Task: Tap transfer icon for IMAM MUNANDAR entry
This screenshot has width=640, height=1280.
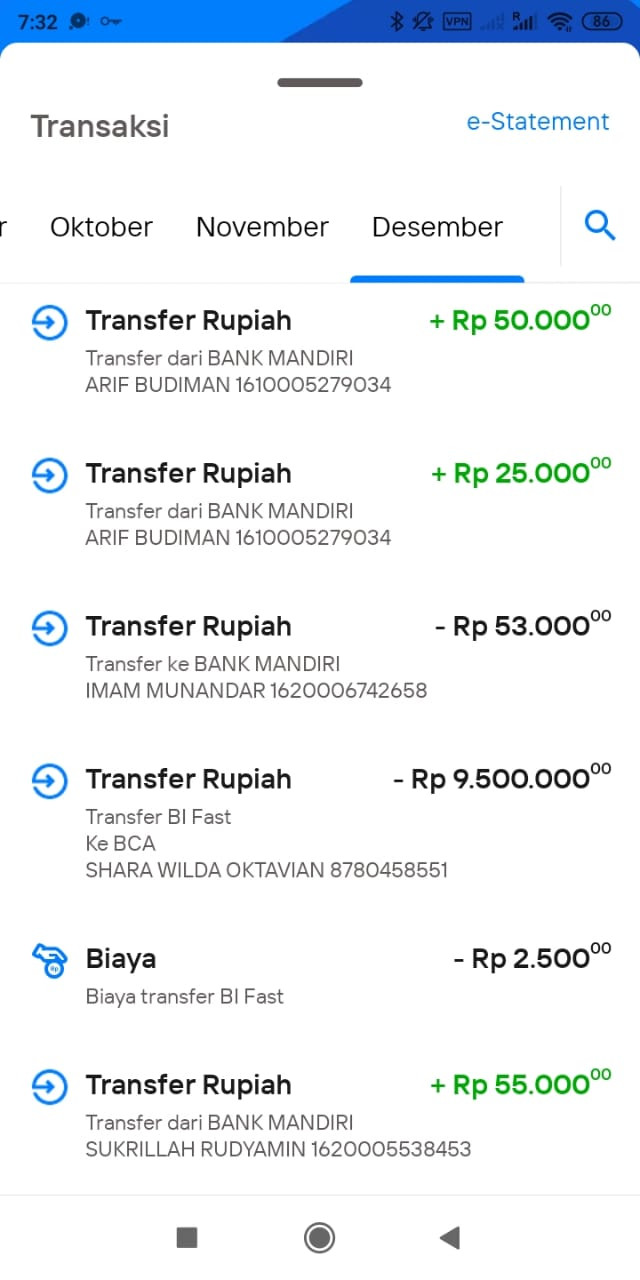Action: click(x=49, y=627)
